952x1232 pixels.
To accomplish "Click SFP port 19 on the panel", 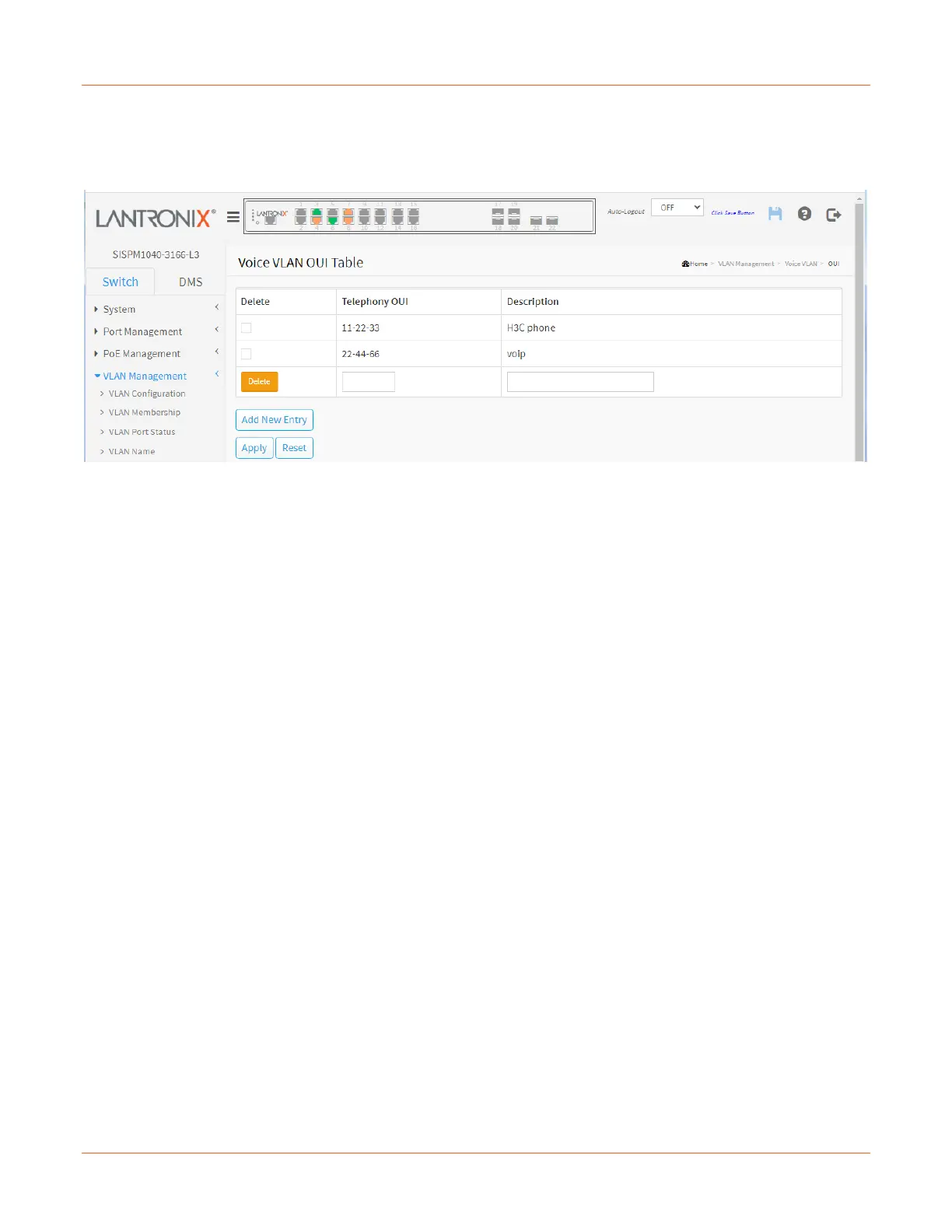I will click(x=514, y=212).
